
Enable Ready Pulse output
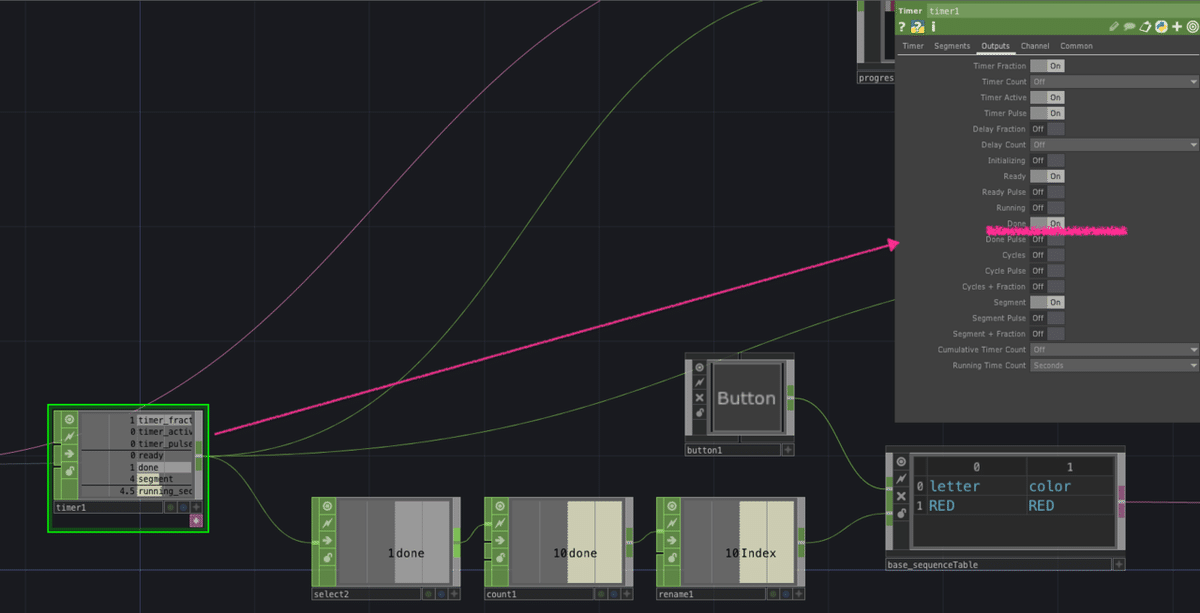coord(1047,192)
